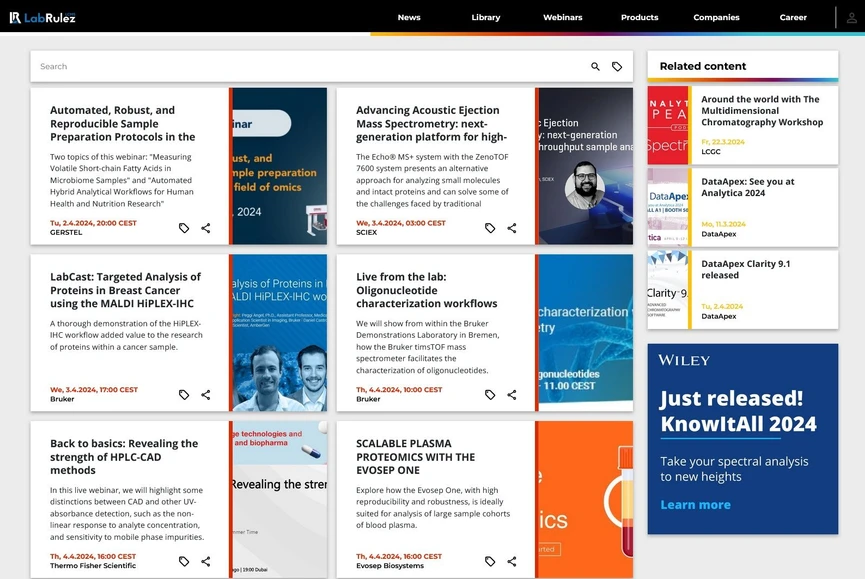
Task: Open Back to basics HPLC-CAD methods title
Action: click(124, 457)
